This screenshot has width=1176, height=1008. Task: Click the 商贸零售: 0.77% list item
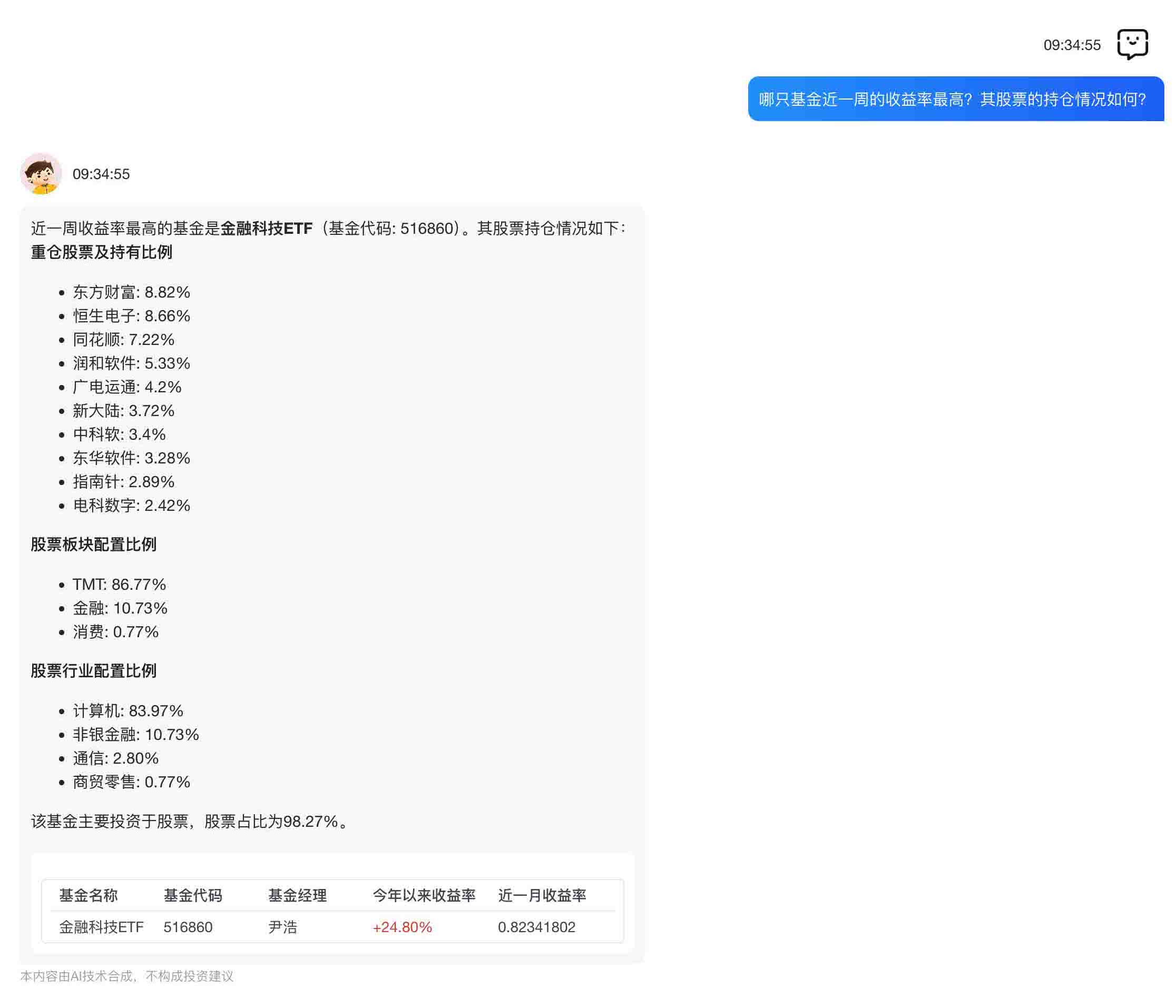(131, 783)
